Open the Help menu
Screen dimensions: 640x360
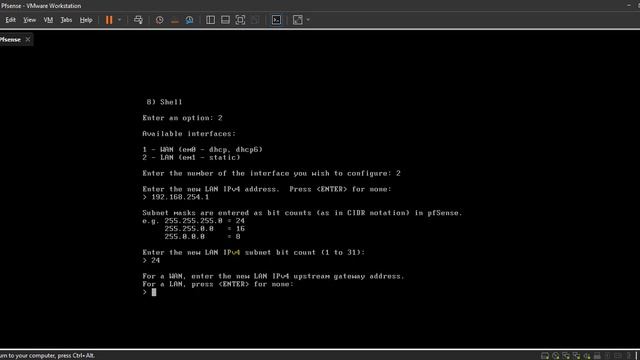[x=86, y=20]
